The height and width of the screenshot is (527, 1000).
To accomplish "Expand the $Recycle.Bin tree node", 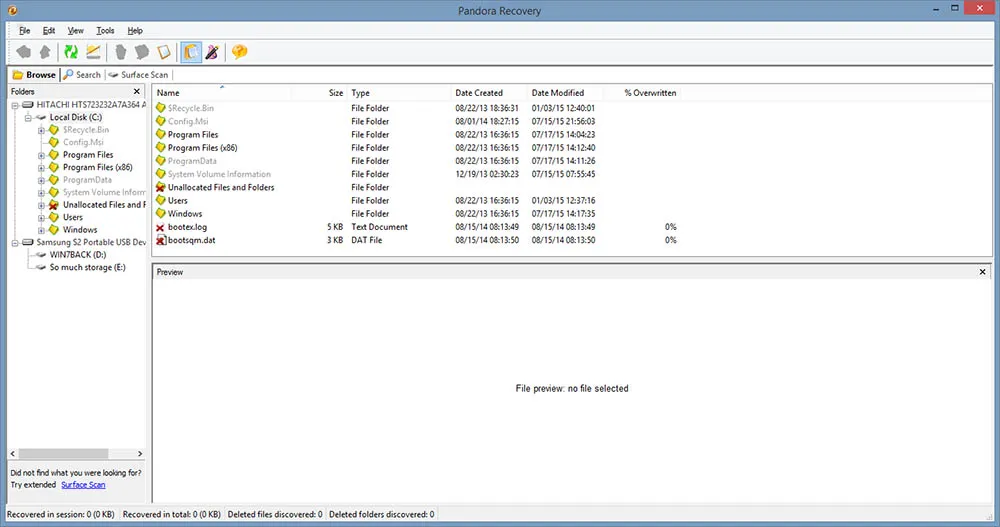I will [x=41, y=130].
